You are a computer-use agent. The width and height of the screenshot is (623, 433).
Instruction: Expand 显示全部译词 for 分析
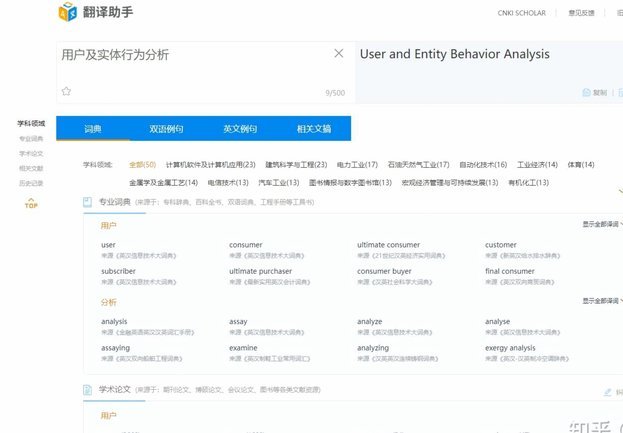click(x=602, y=301)
